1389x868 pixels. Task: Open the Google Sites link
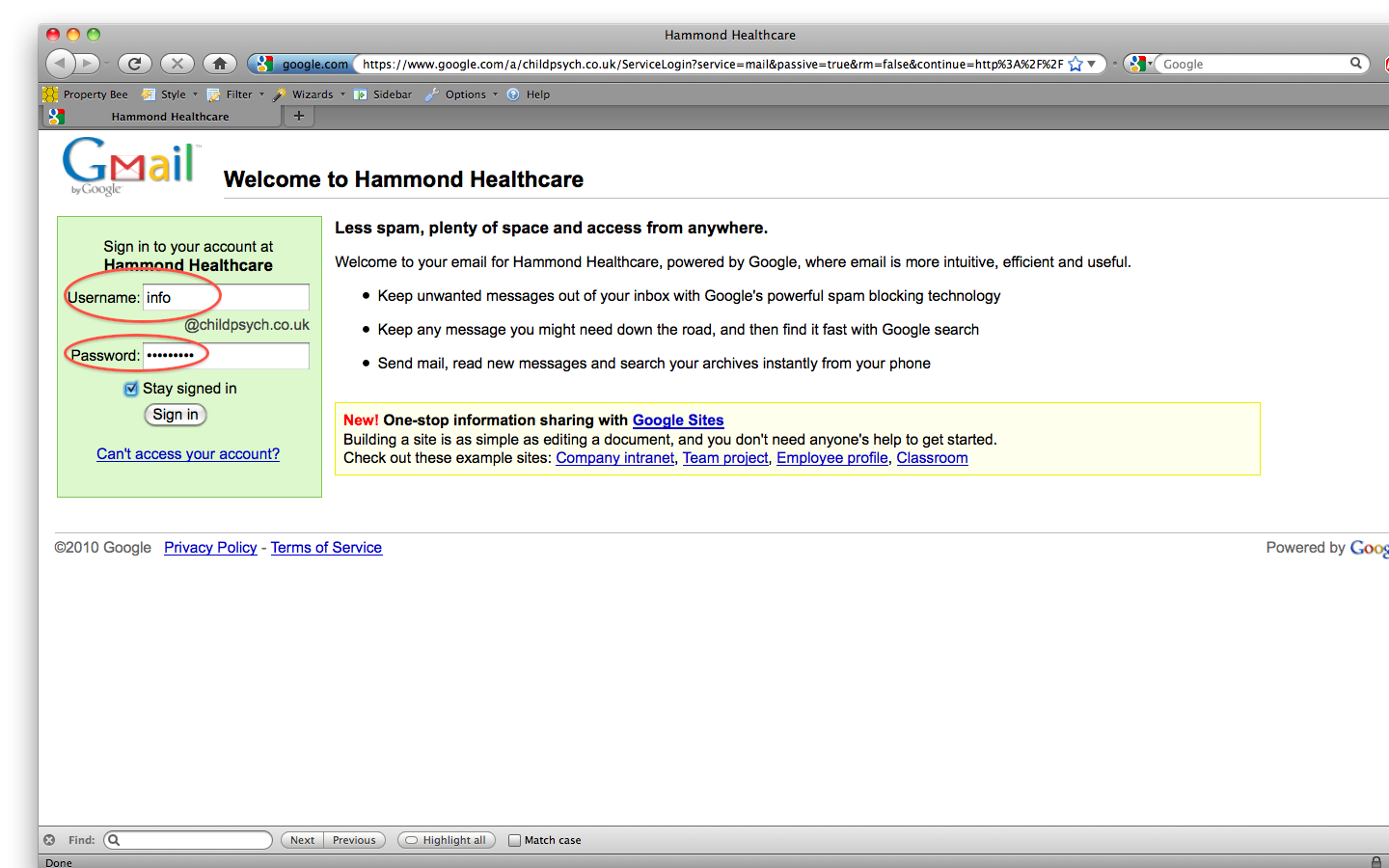678,420
